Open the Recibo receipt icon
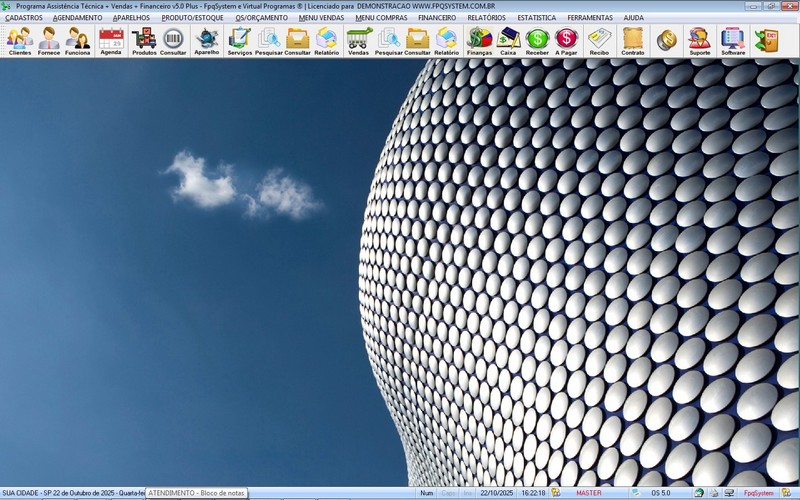Image resolution: width=800 pixels, height=500 pixels. (x=599, y=40)
